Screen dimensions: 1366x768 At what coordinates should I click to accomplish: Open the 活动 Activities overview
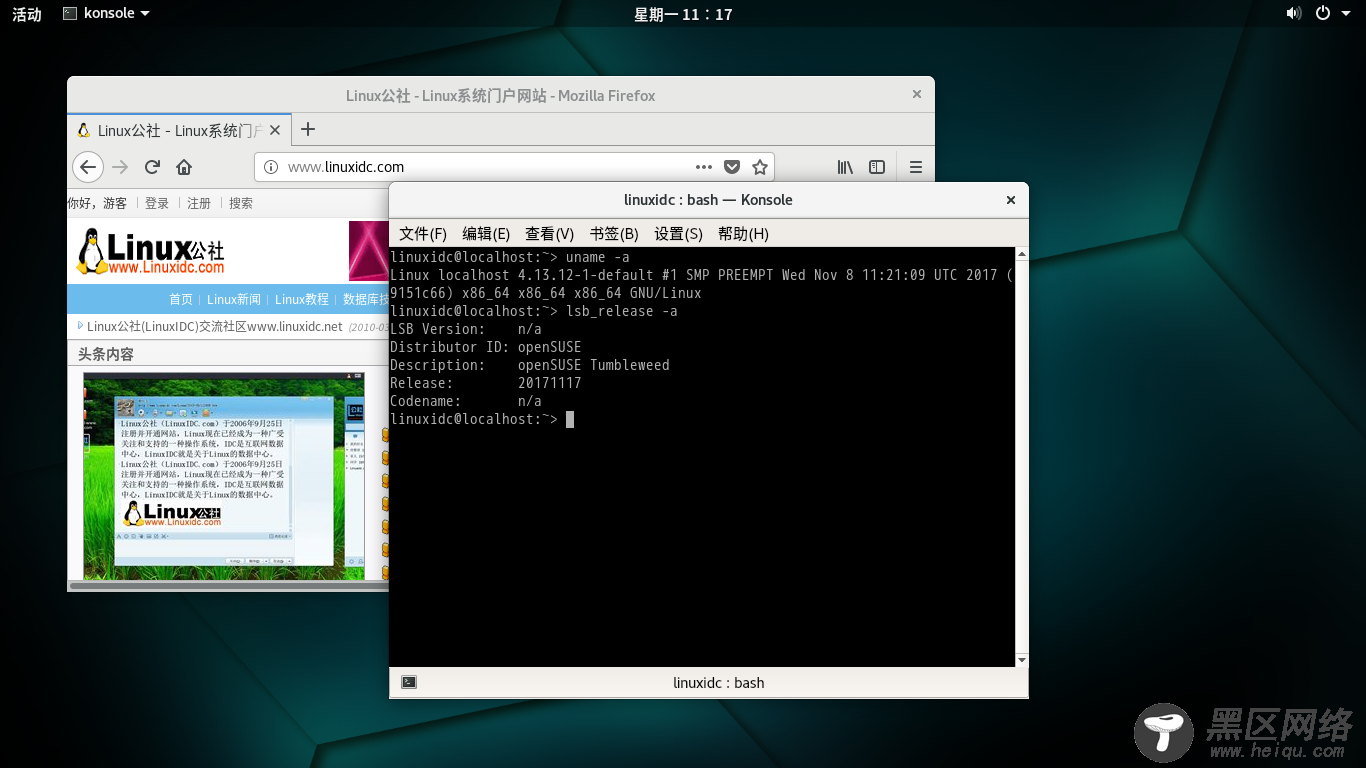point(27,14)
